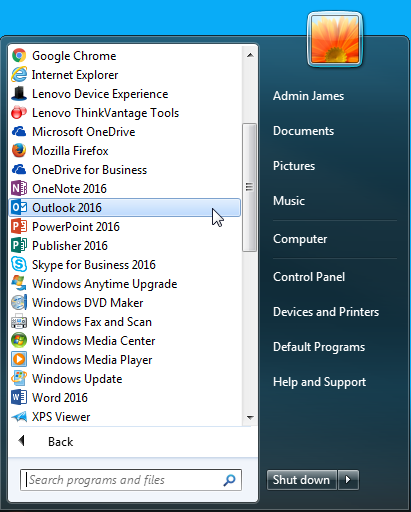
Task: Select the XPS Viewer label
Action: click(x=61, y=417)
